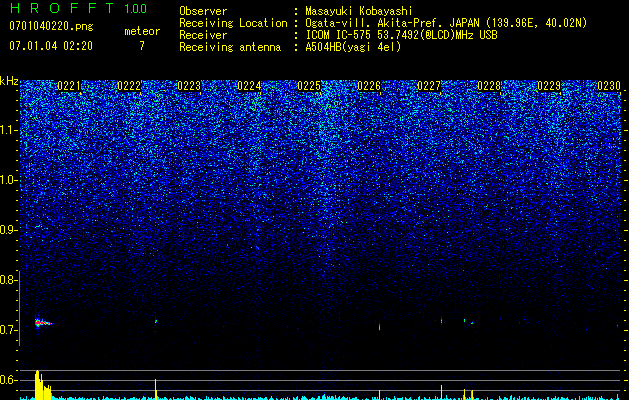Click the 0227 time marker
The height and width of the screenshot is (400, 629).
pos(429,86)
